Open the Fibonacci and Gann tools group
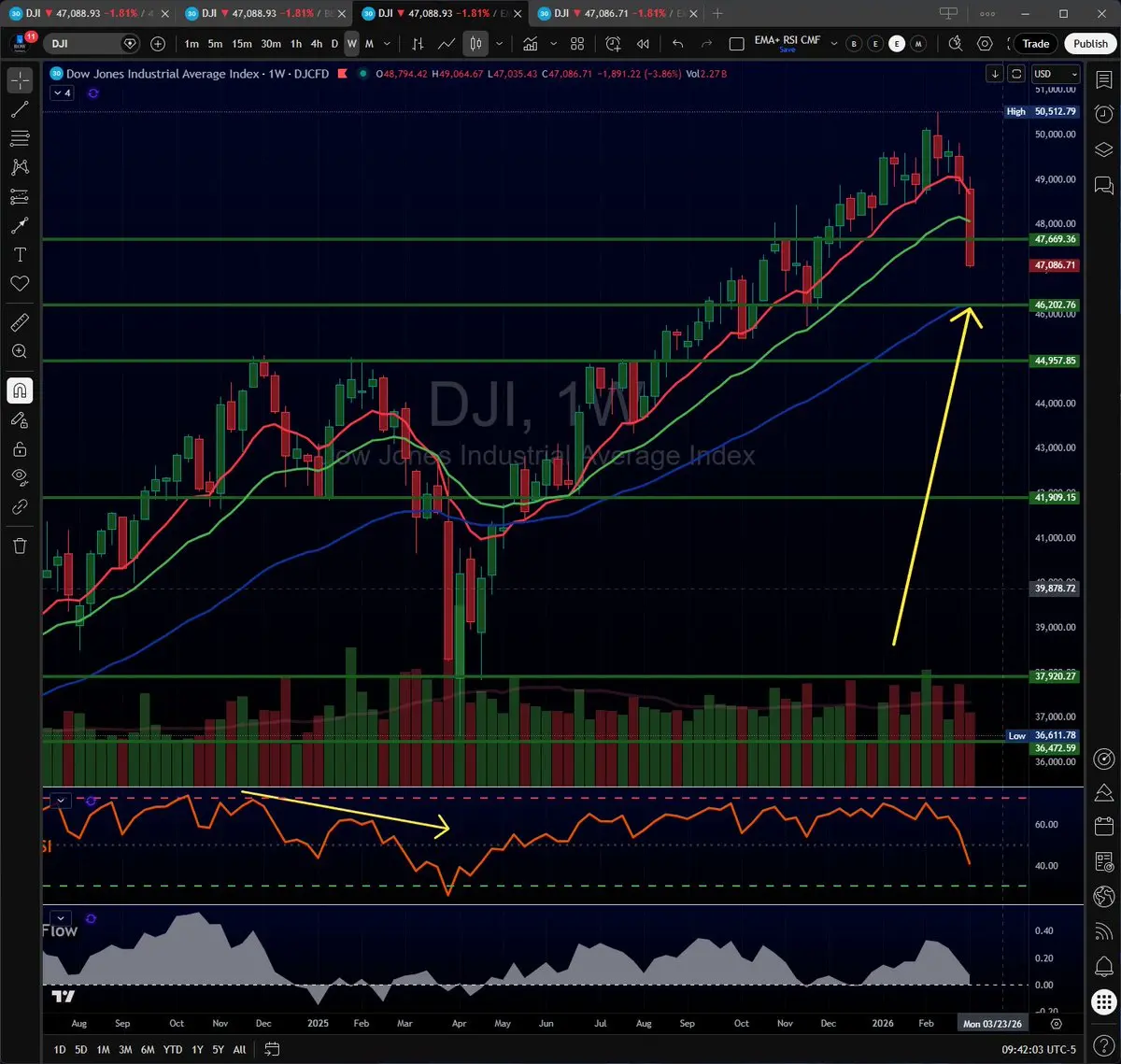Screen dimensions: 1121x1064 [20, 138]
